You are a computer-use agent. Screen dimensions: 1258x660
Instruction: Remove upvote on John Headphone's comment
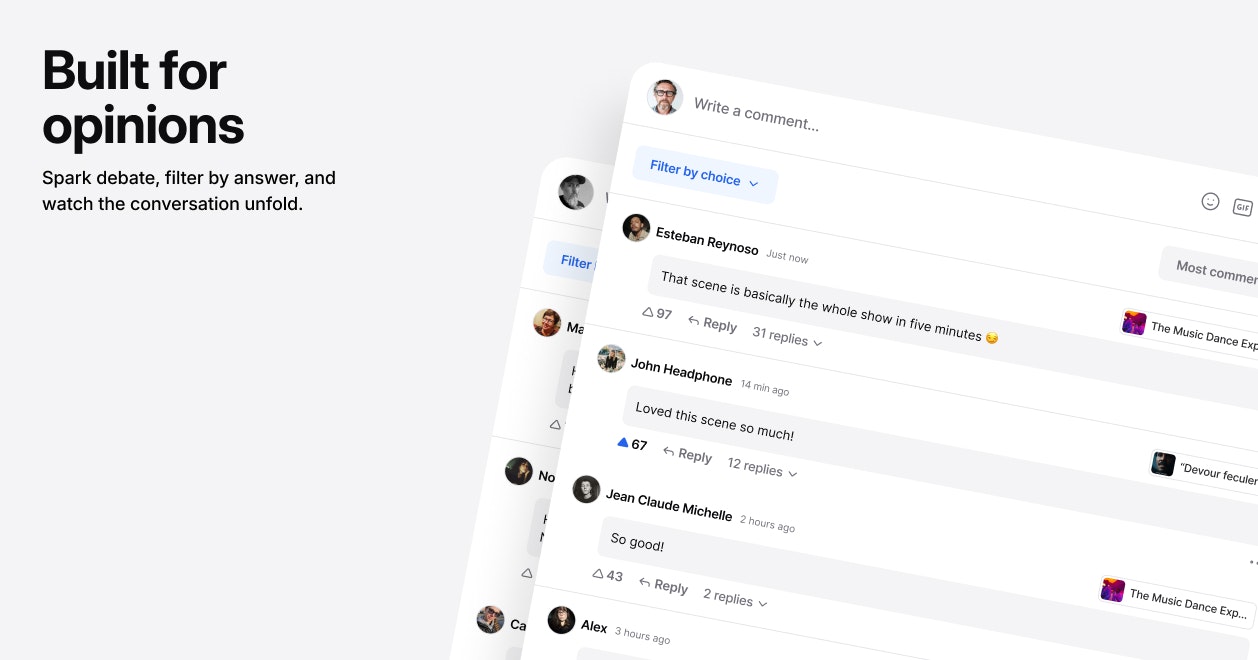pyautogui.click(x=622, y=442)
